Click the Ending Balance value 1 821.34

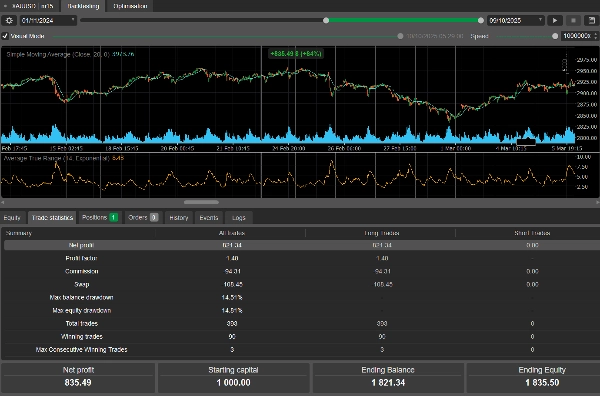(x=388, y=383)
